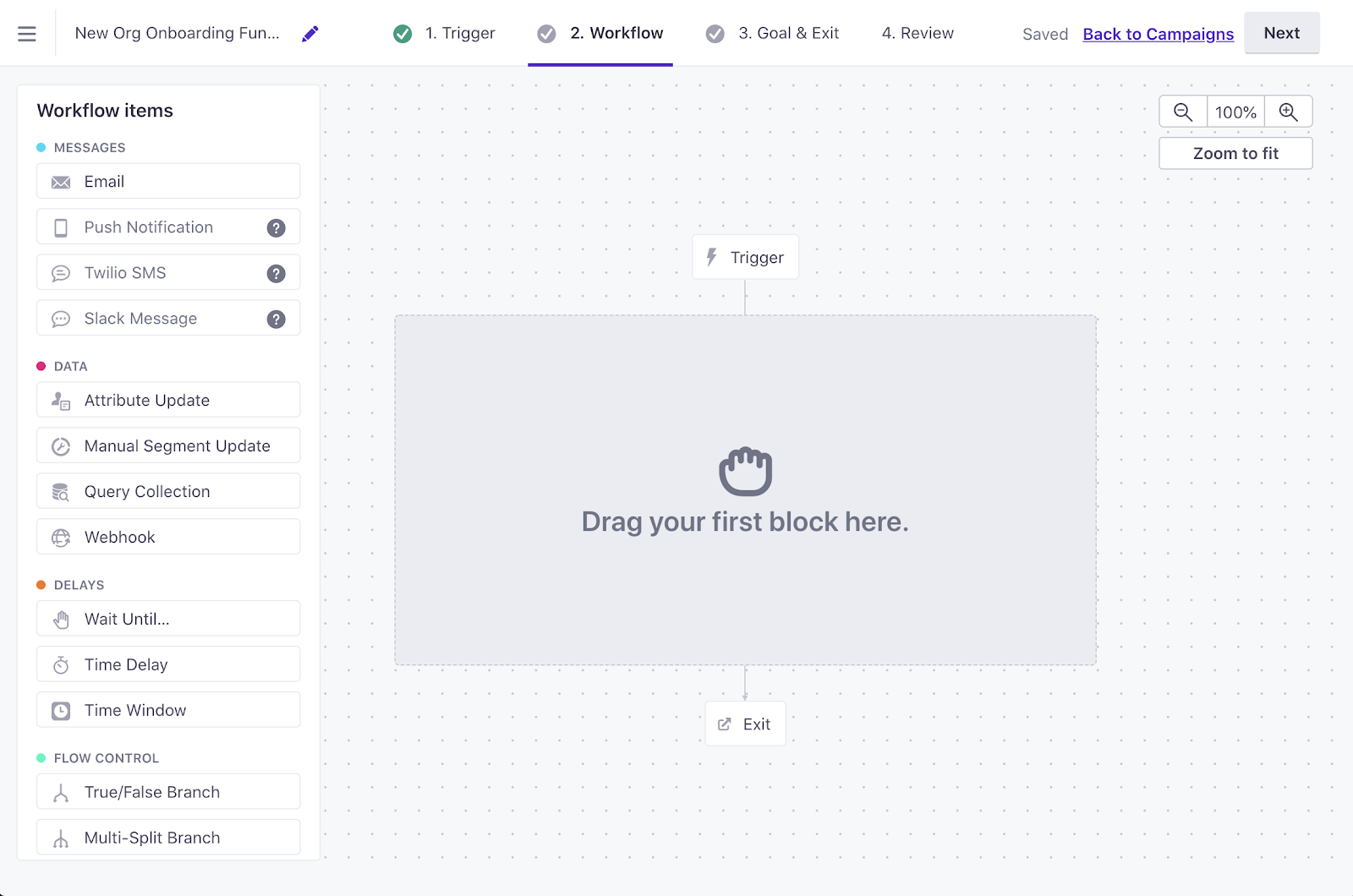Click the checkmark icon beside Workflow step
1353x896 pixels.
click(x=547, y=34)
